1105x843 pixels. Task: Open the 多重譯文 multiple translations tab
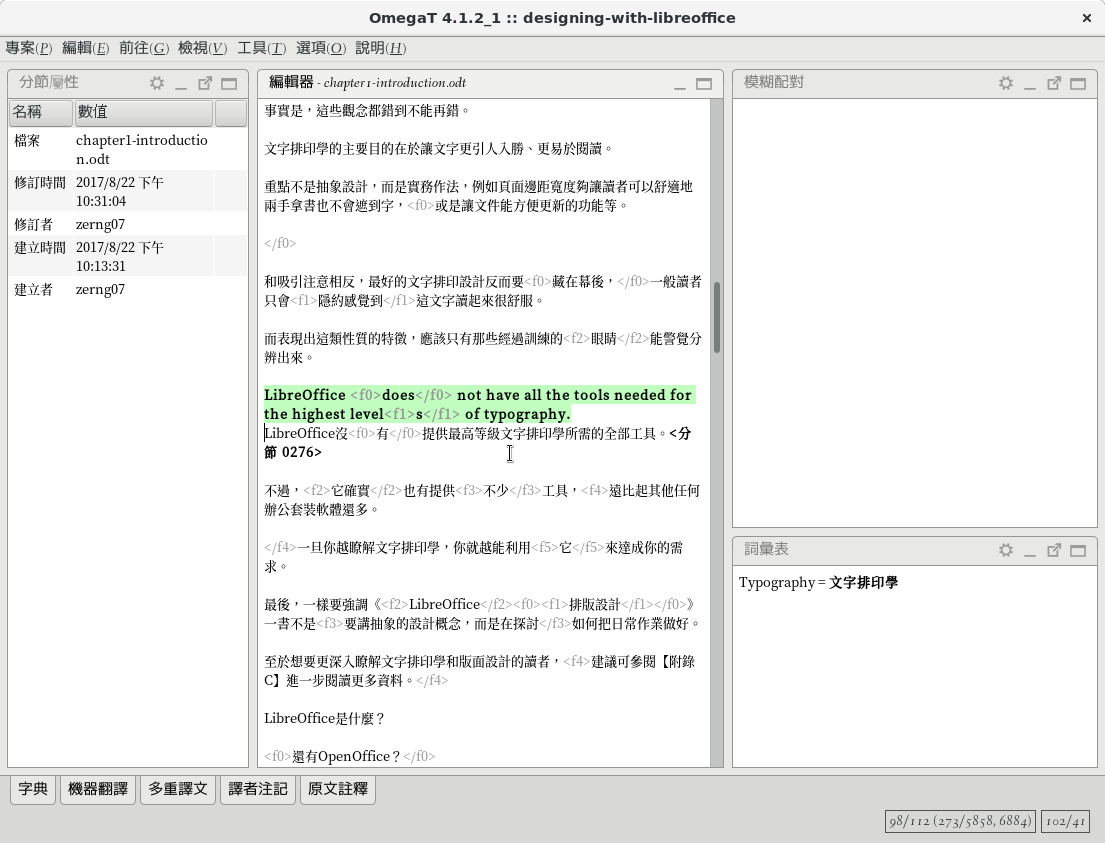(178, 789)
